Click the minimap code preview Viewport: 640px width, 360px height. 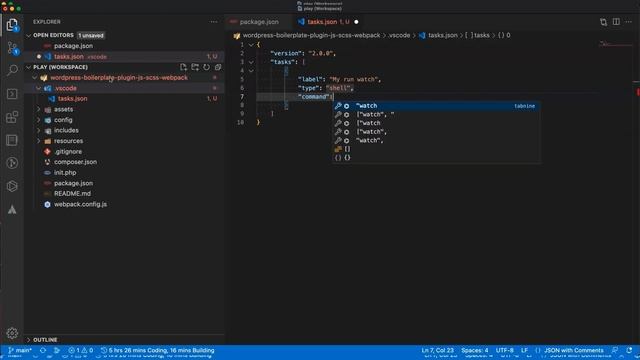616,44
